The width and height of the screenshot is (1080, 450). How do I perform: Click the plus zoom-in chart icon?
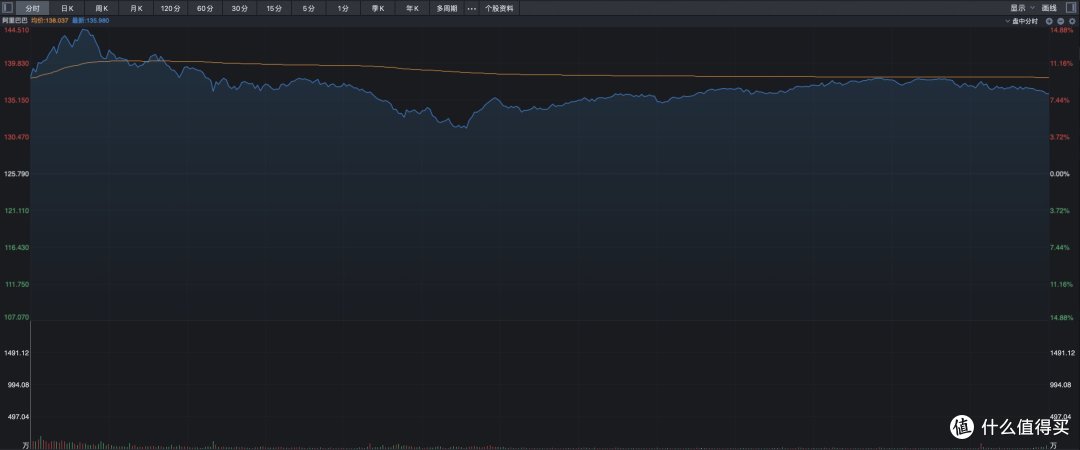point(1051,21)
